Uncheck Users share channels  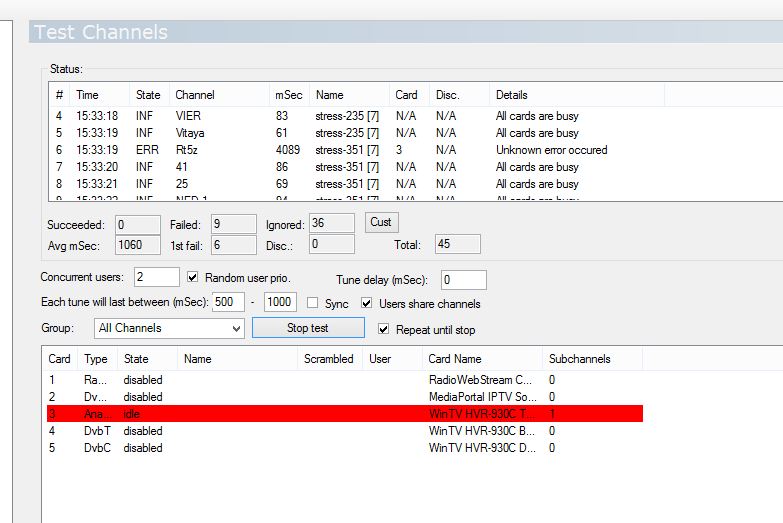tap(367, 303)
